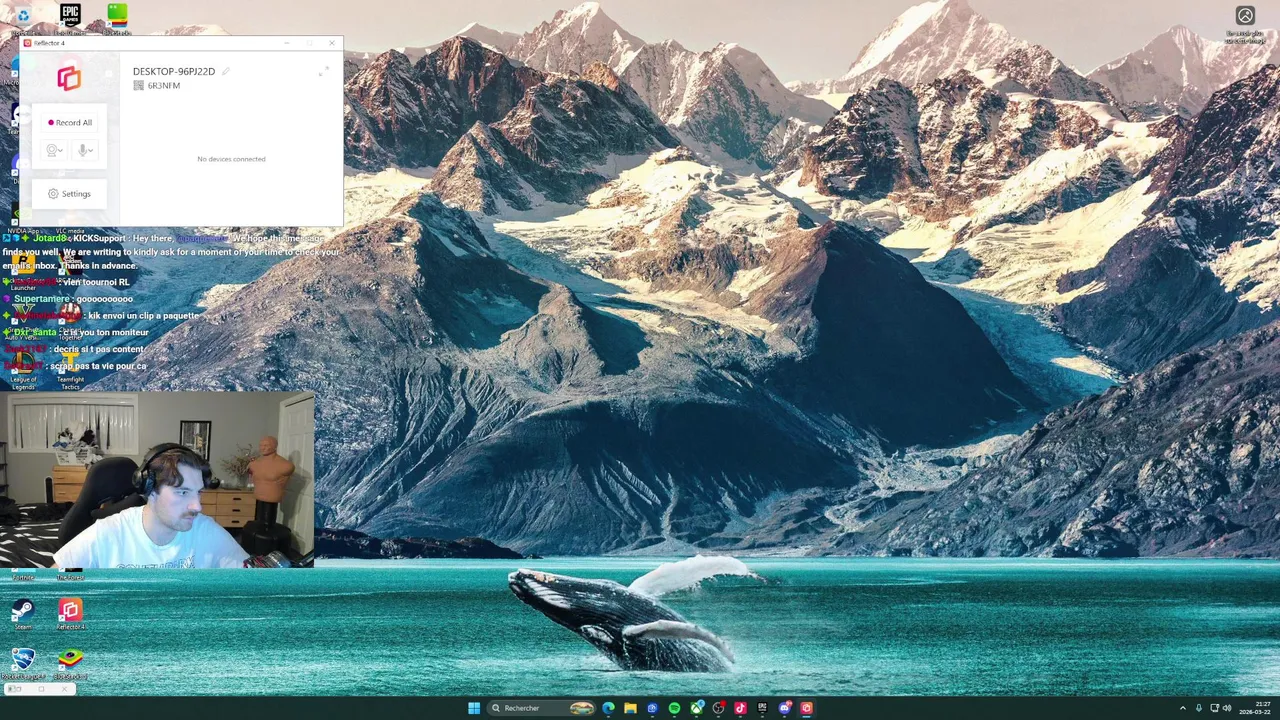Click the volume speaker icon in system tray
This screenshot has width=1280, height=720.
click(x=1227, y=708)
